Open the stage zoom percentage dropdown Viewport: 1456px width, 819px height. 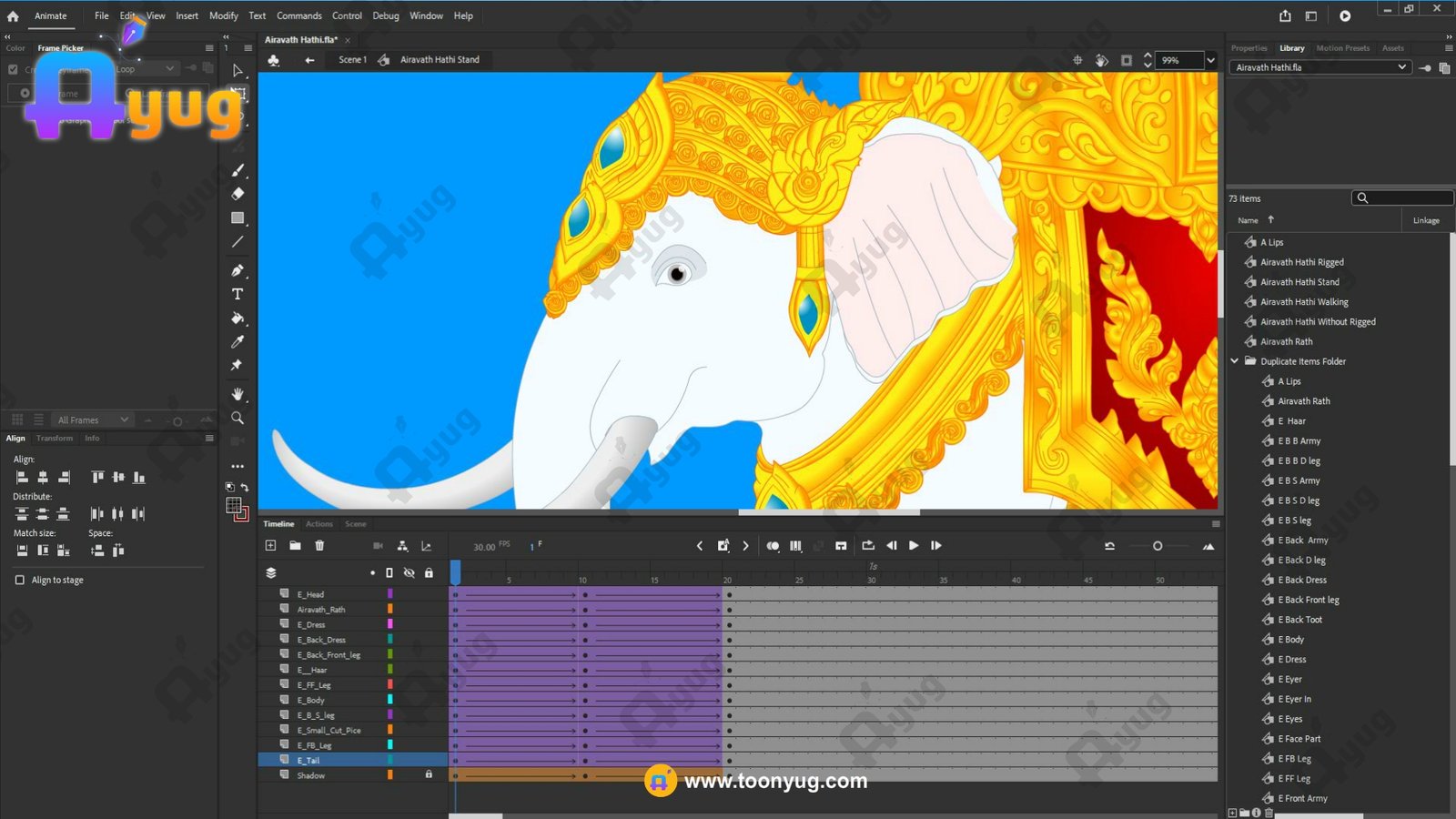[1210, 60]
